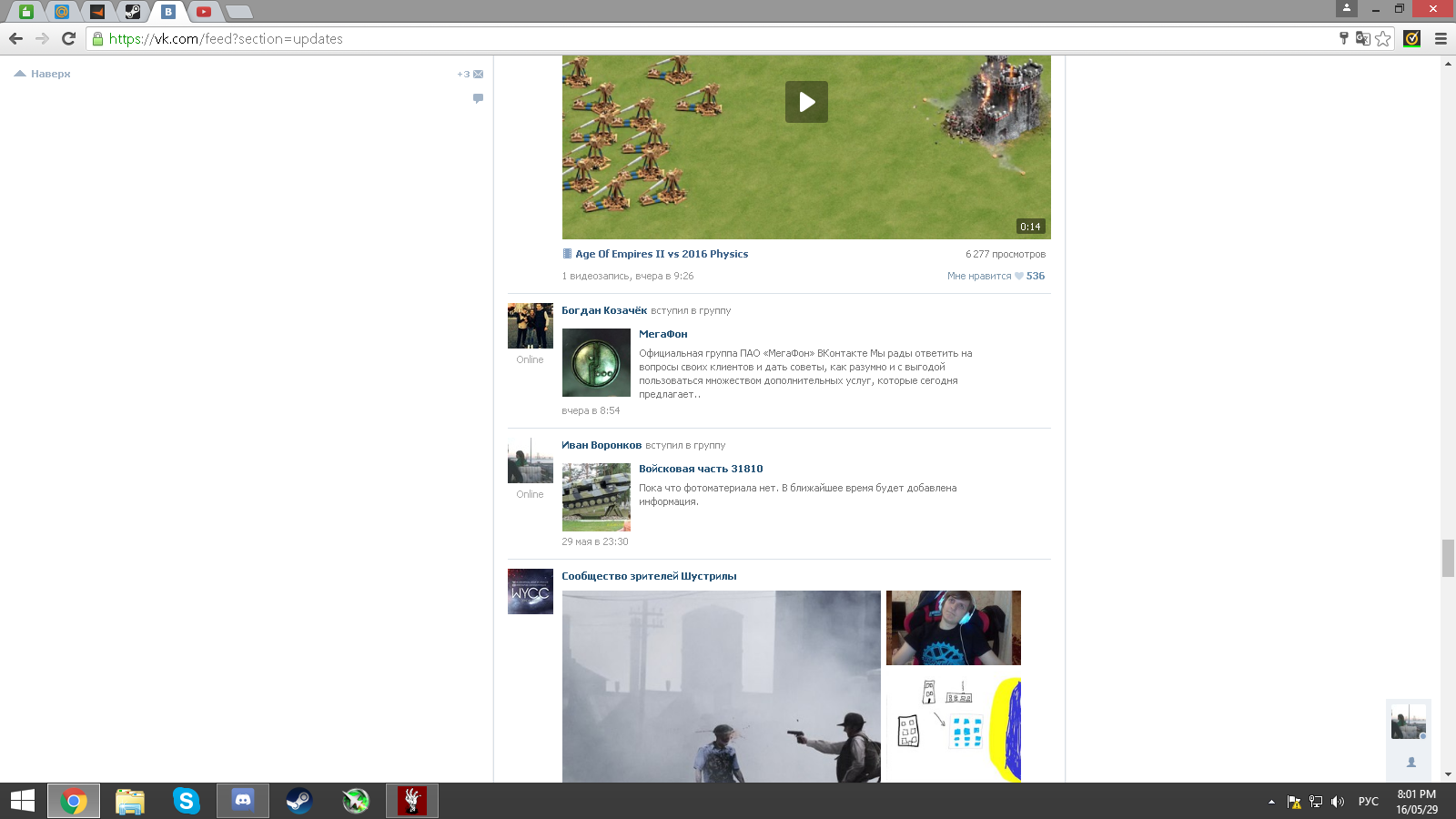Screen dimensions: 1456x819
Task: Click the 6 277 просмотров view count
Action: [x=1006, y=254]
